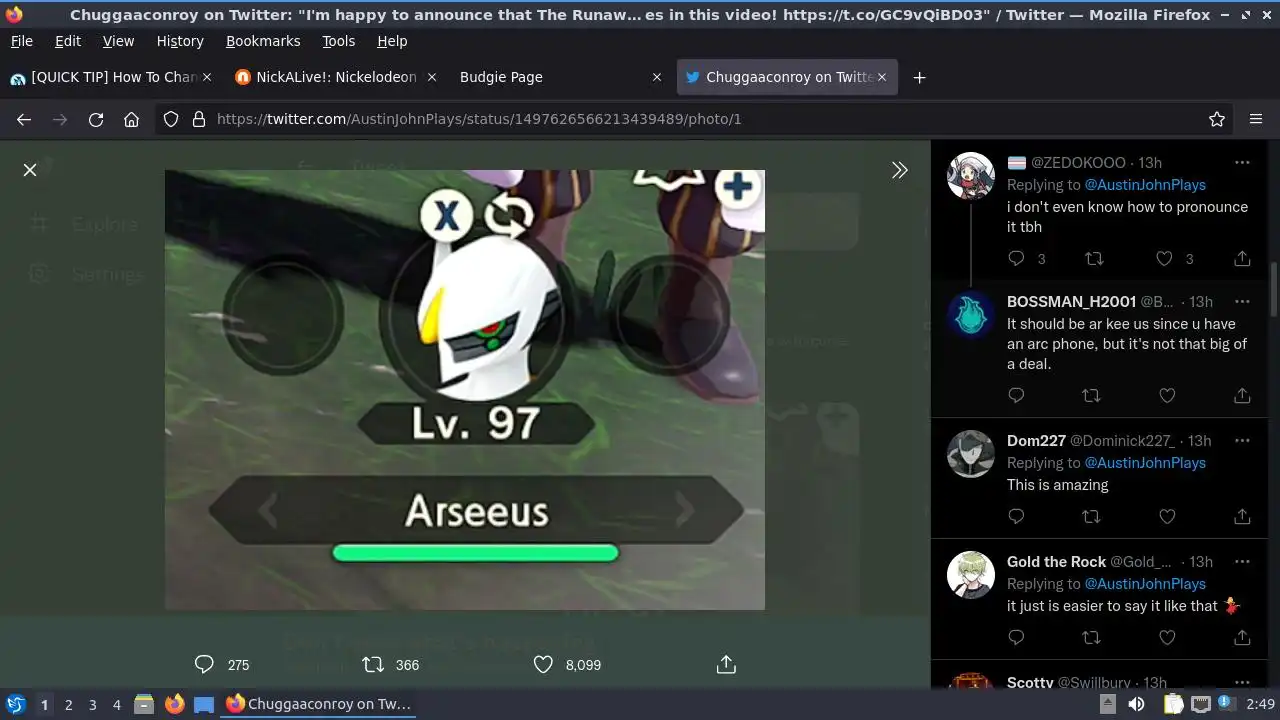Reply to Dom227's comment
The height and width of the screenshot is (720, 1280).
1016,516
